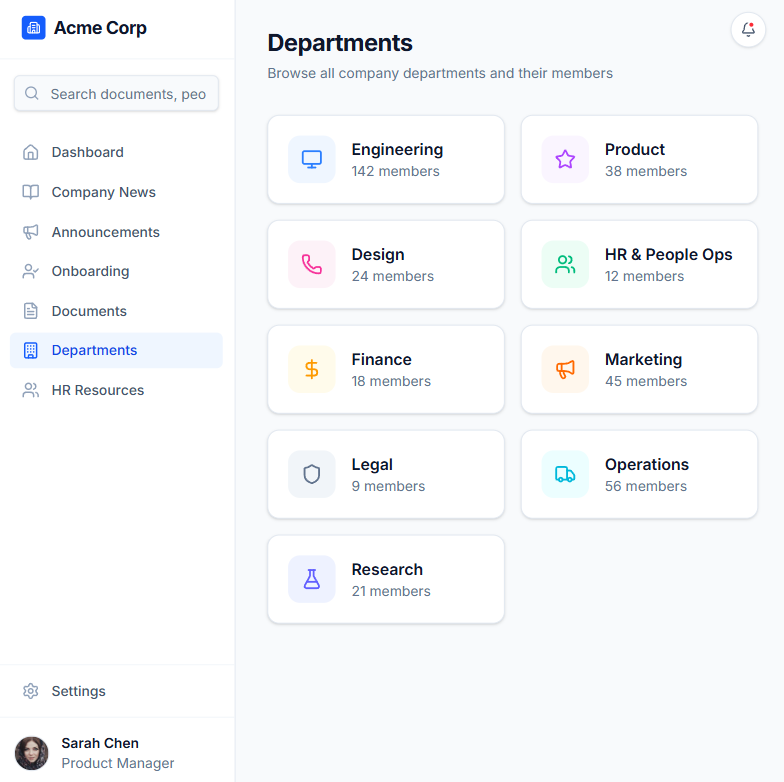This screenshot has width=784, height=782.
Task: Click the notification bell icon
Action: point(748,30)
